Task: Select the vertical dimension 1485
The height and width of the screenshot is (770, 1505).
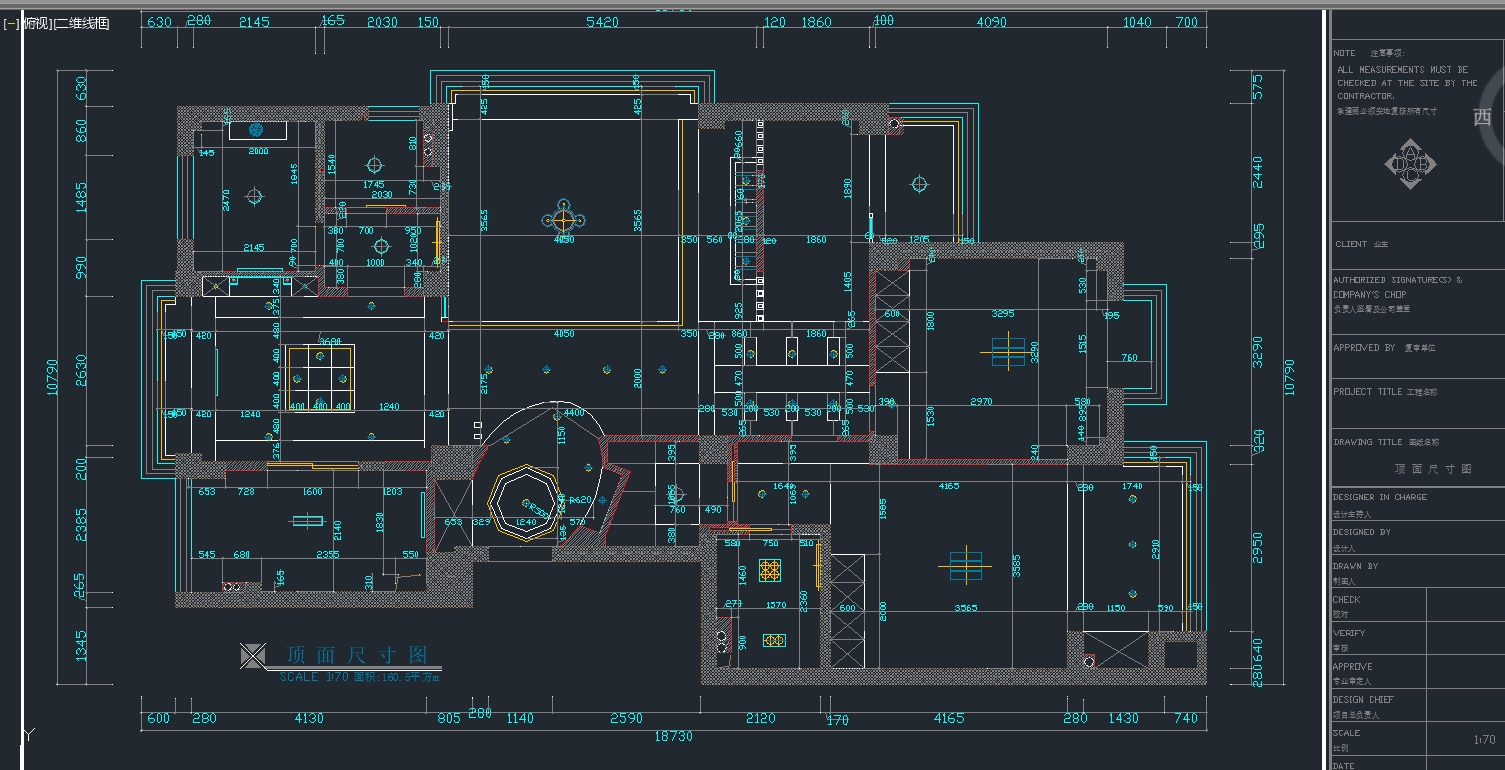Action: click(81, 197)
